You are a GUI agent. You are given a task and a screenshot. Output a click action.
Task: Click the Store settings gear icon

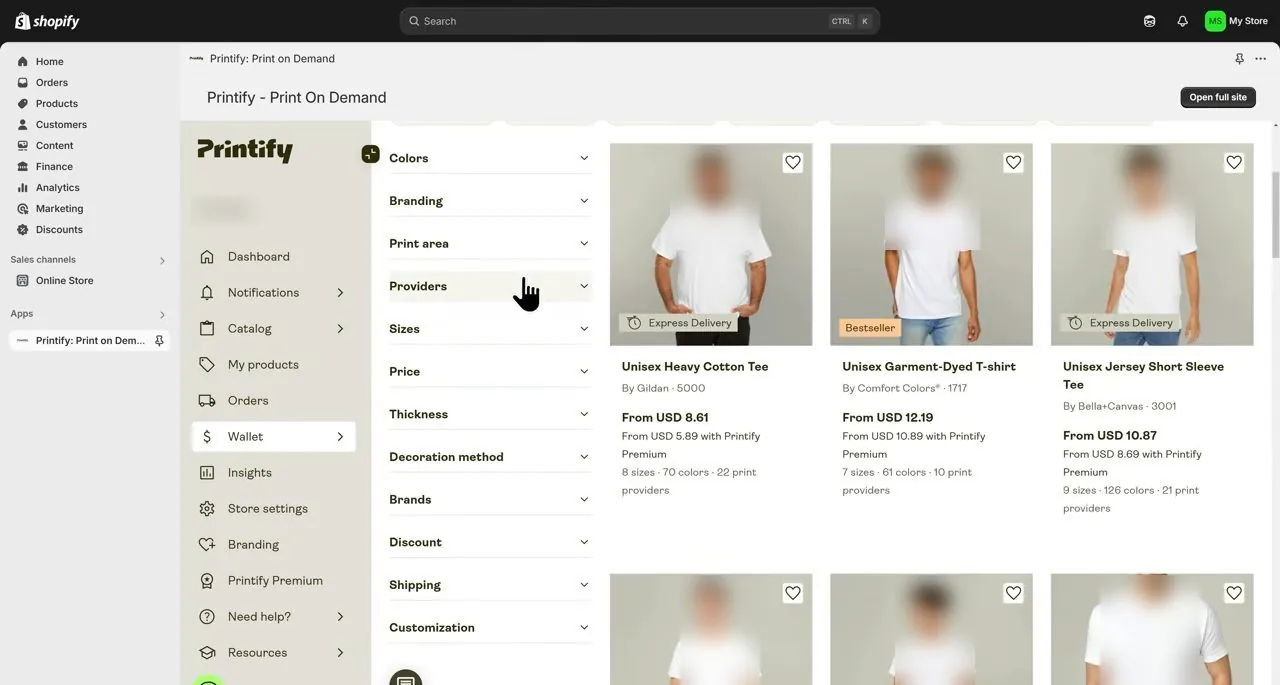(207, 509)
